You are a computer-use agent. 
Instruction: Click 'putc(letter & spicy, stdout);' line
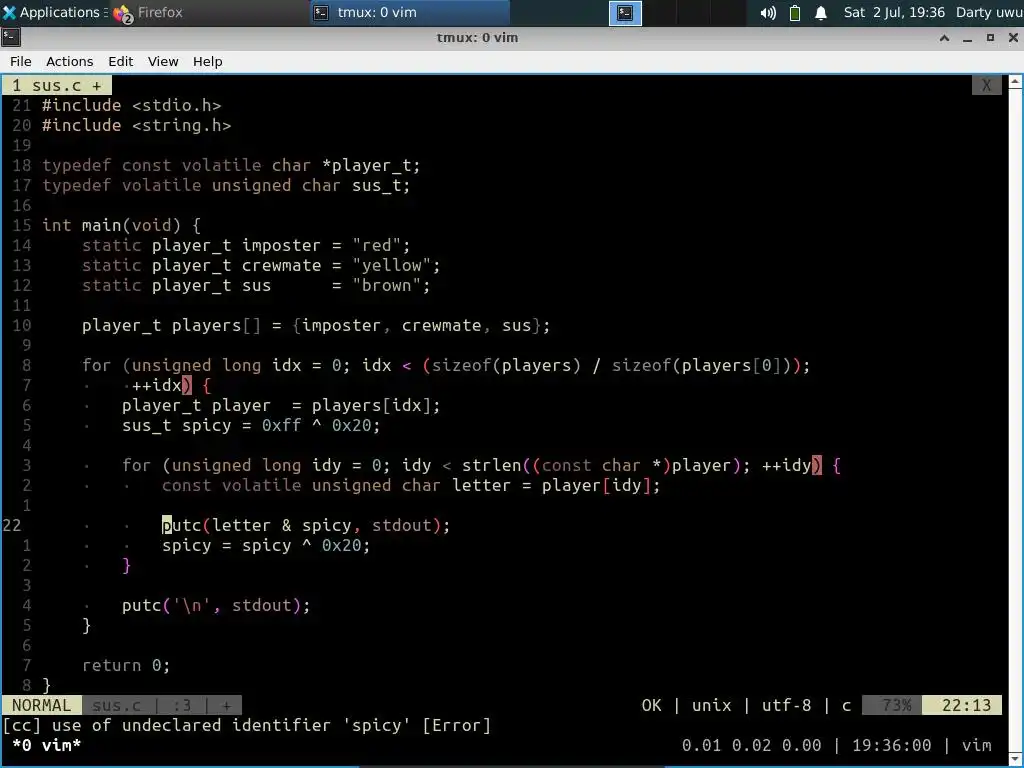click(306, 525)
